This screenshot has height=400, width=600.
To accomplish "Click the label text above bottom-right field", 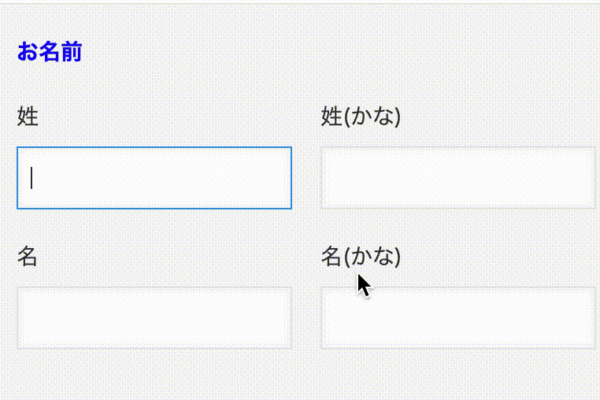I will click(360, 257).
